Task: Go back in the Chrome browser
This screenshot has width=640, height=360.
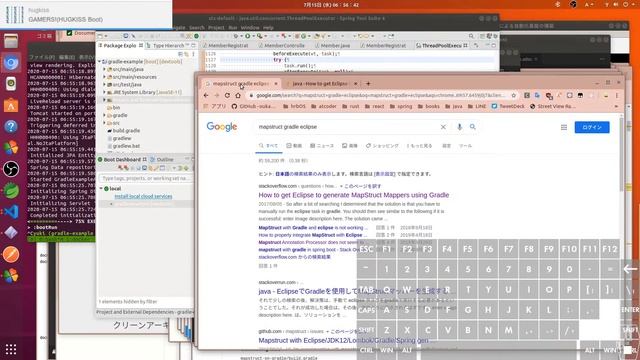Action: [x=206, y=95]
